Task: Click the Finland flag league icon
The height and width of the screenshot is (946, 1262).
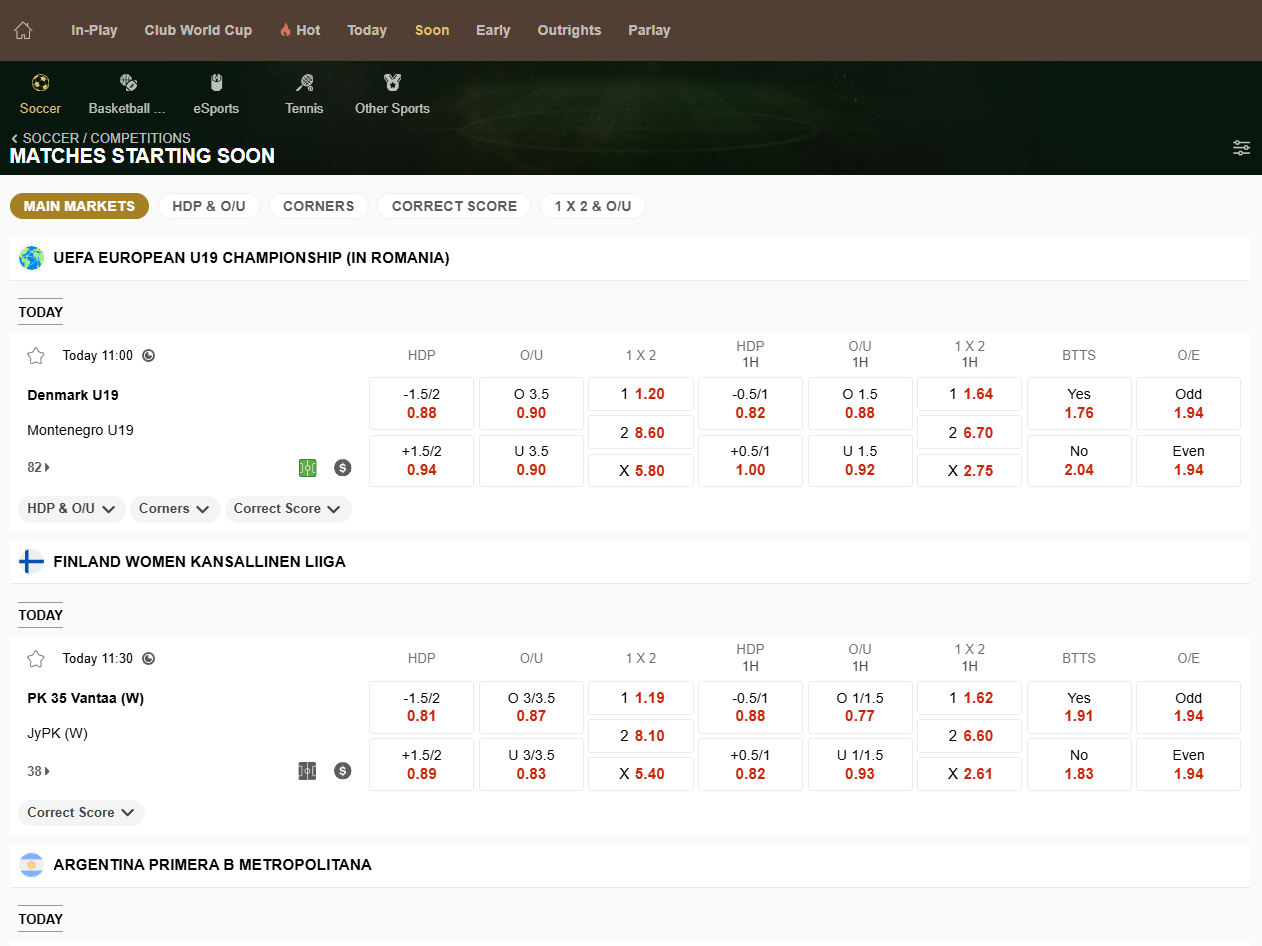Action: (31, 562)
